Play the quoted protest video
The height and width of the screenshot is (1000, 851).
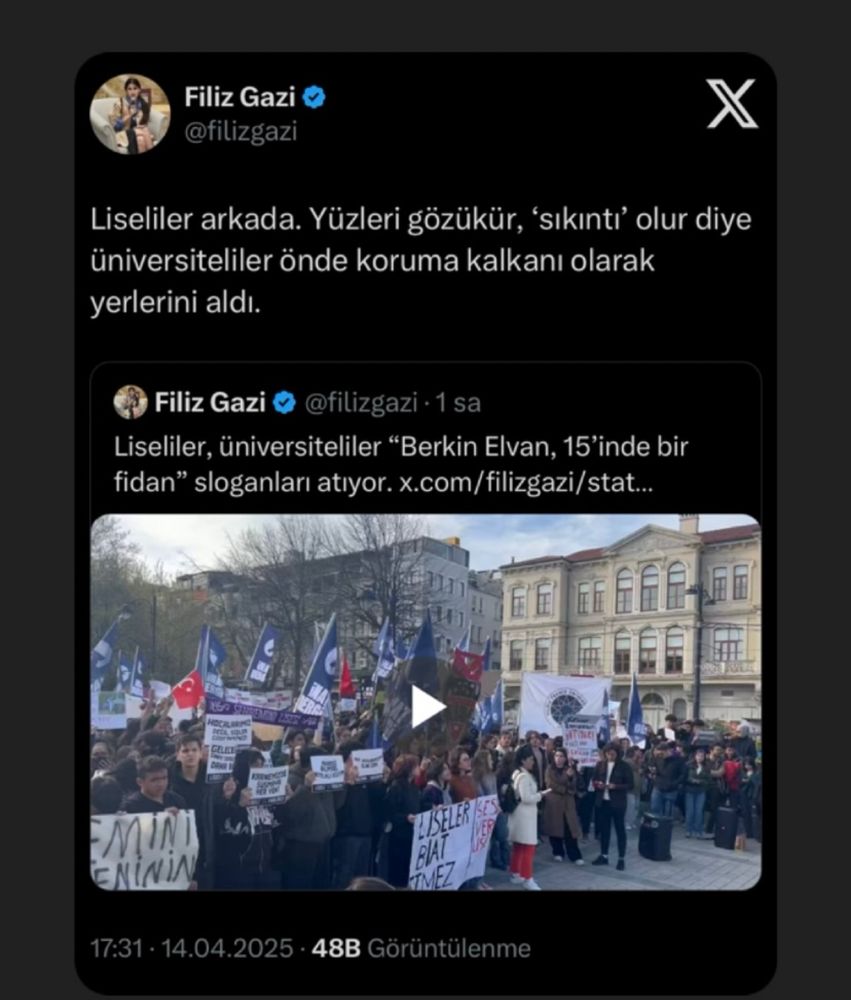[427, 706]
